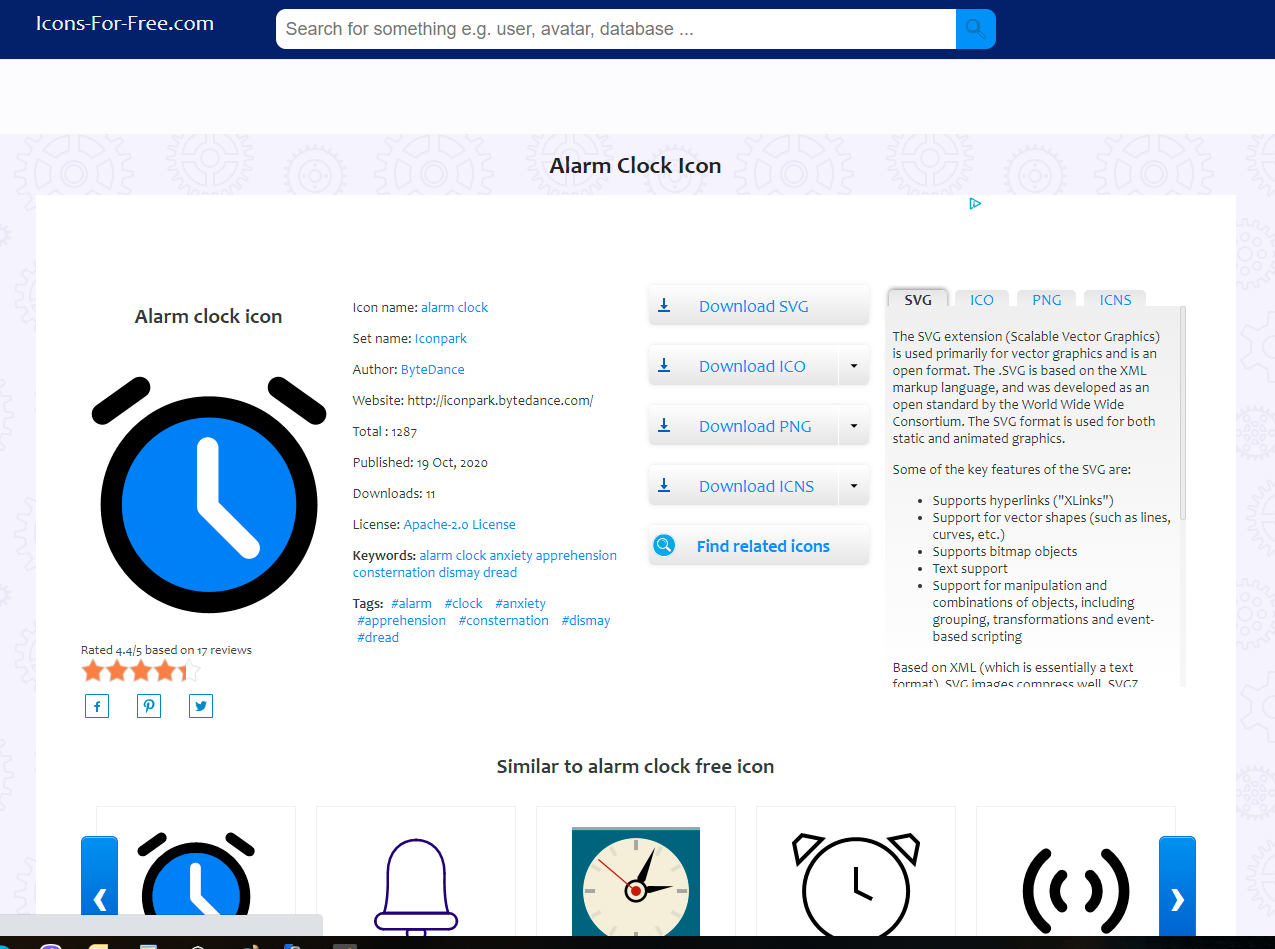Click the search magnifier button
This screenshot has height=949, width=1275.
(x=975, y=29)
